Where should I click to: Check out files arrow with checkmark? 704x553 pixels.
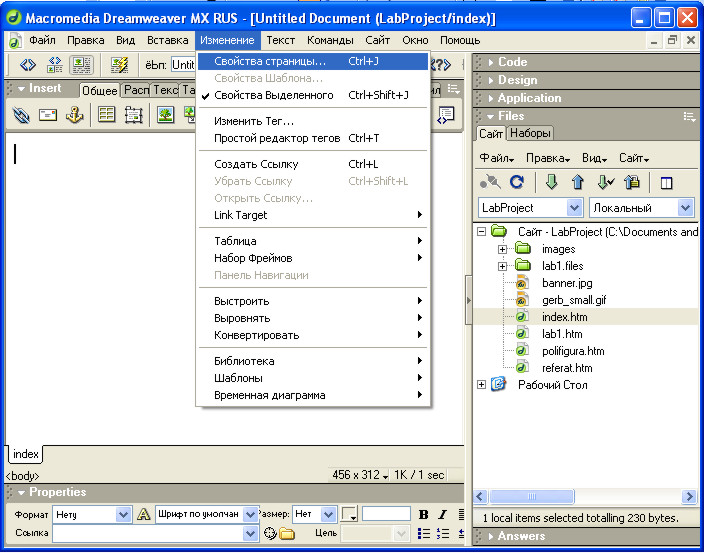[x=605, y=182]
